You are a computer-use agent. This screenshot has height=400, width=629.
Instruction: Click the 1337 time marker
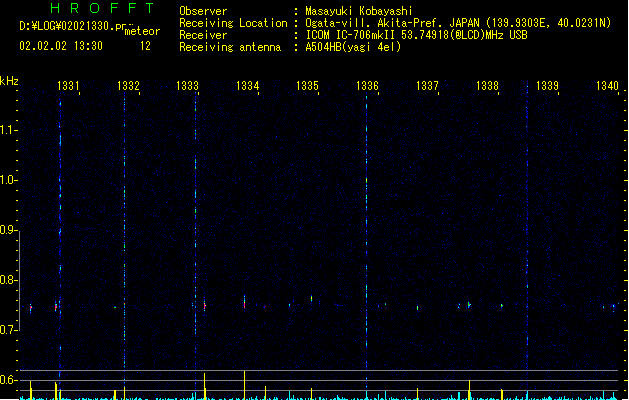coord(427,85)
